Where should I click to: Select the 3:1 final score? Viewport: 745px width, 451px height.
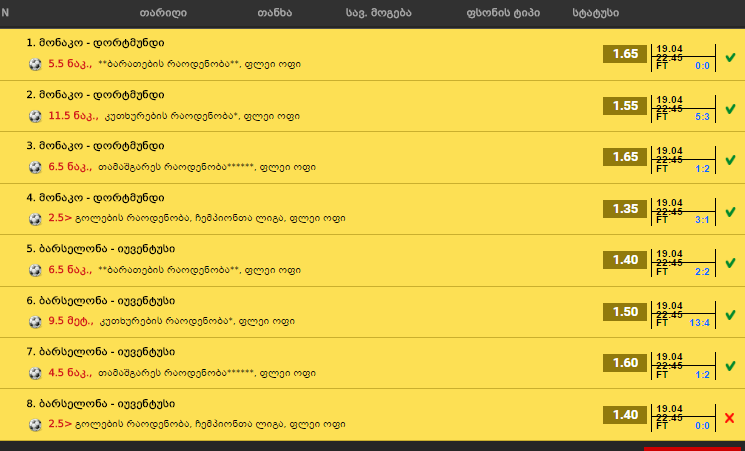[x=702, y=220]
